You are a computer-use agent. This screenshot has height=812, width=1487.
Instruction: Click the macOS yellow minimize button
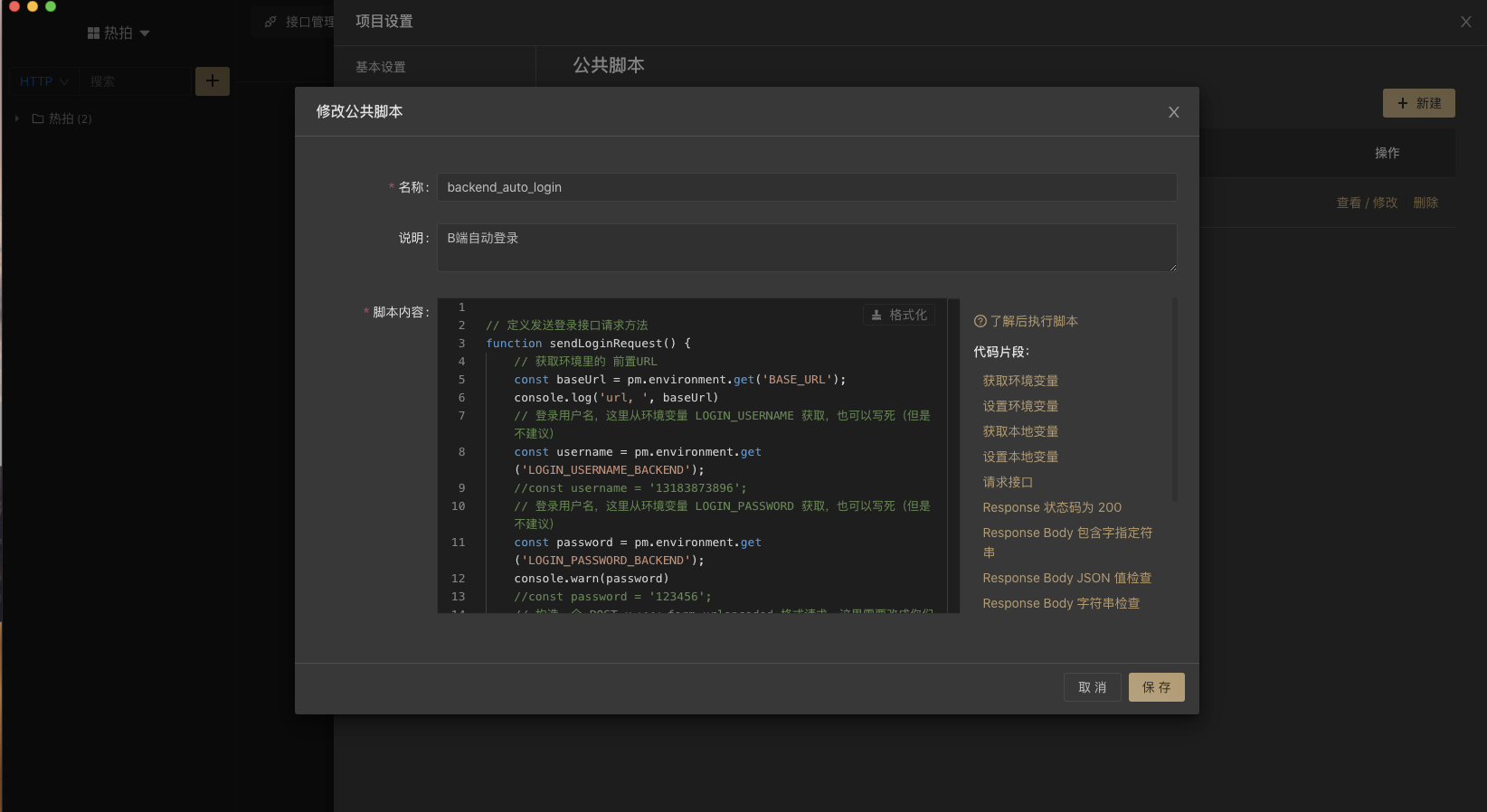pos(33,5)
